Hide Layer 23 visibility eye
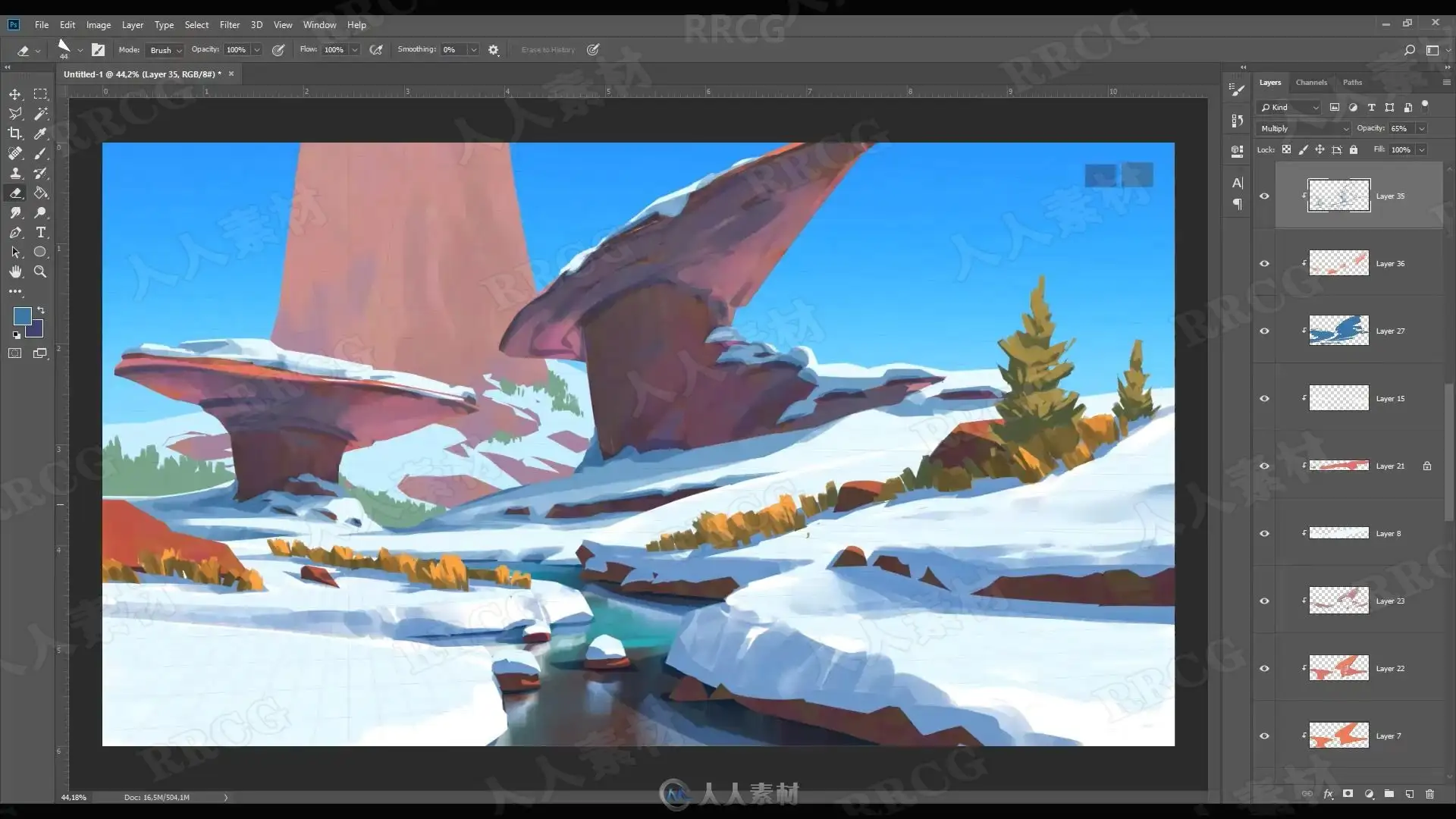 click(x=1264, y=601)
